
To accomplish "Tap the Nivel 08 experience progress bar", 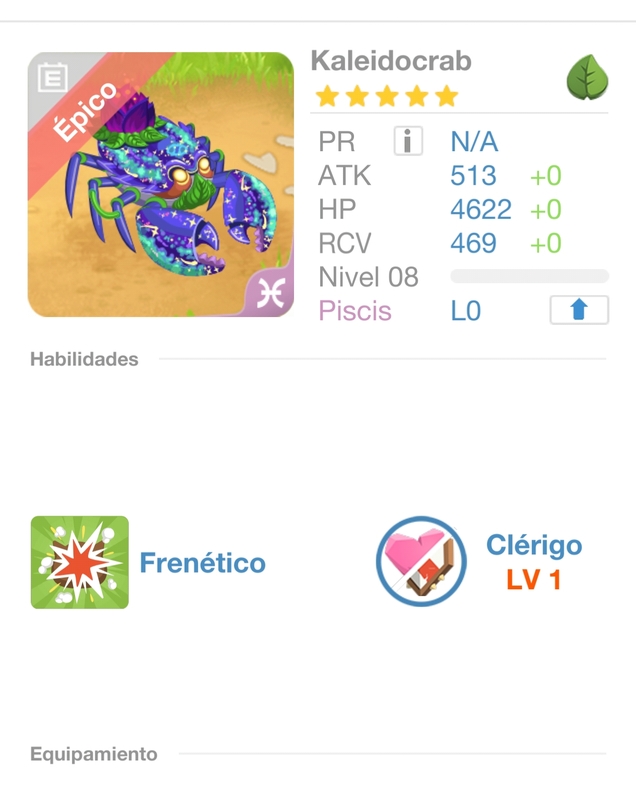I will coord(529,276).
